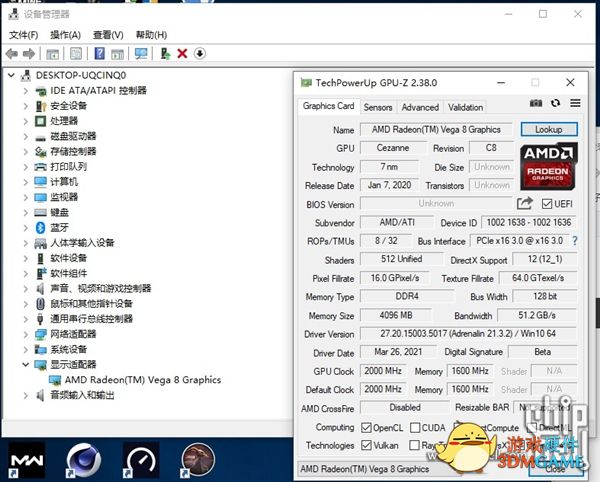Expand the 网络适配器 category
Screen dimensions: 600x482
(x=26, y=334)
